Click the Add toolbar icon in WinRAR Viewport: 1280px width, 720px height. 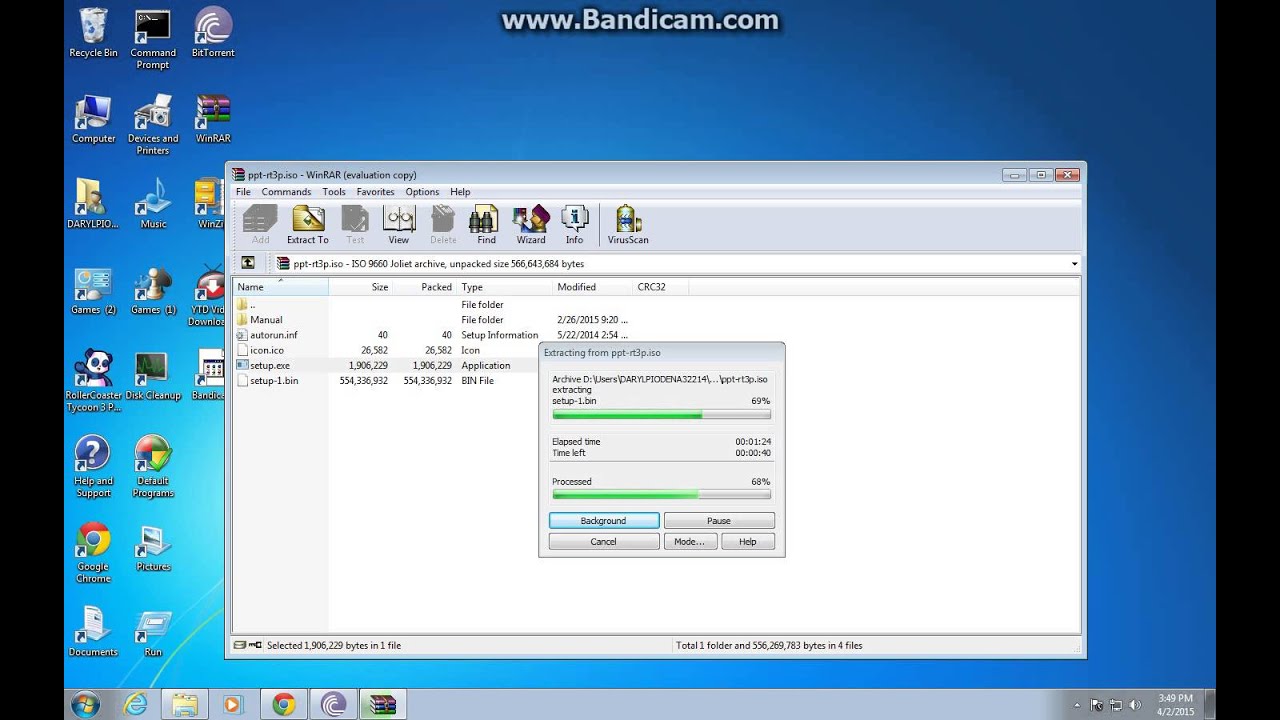pos(260,224)
